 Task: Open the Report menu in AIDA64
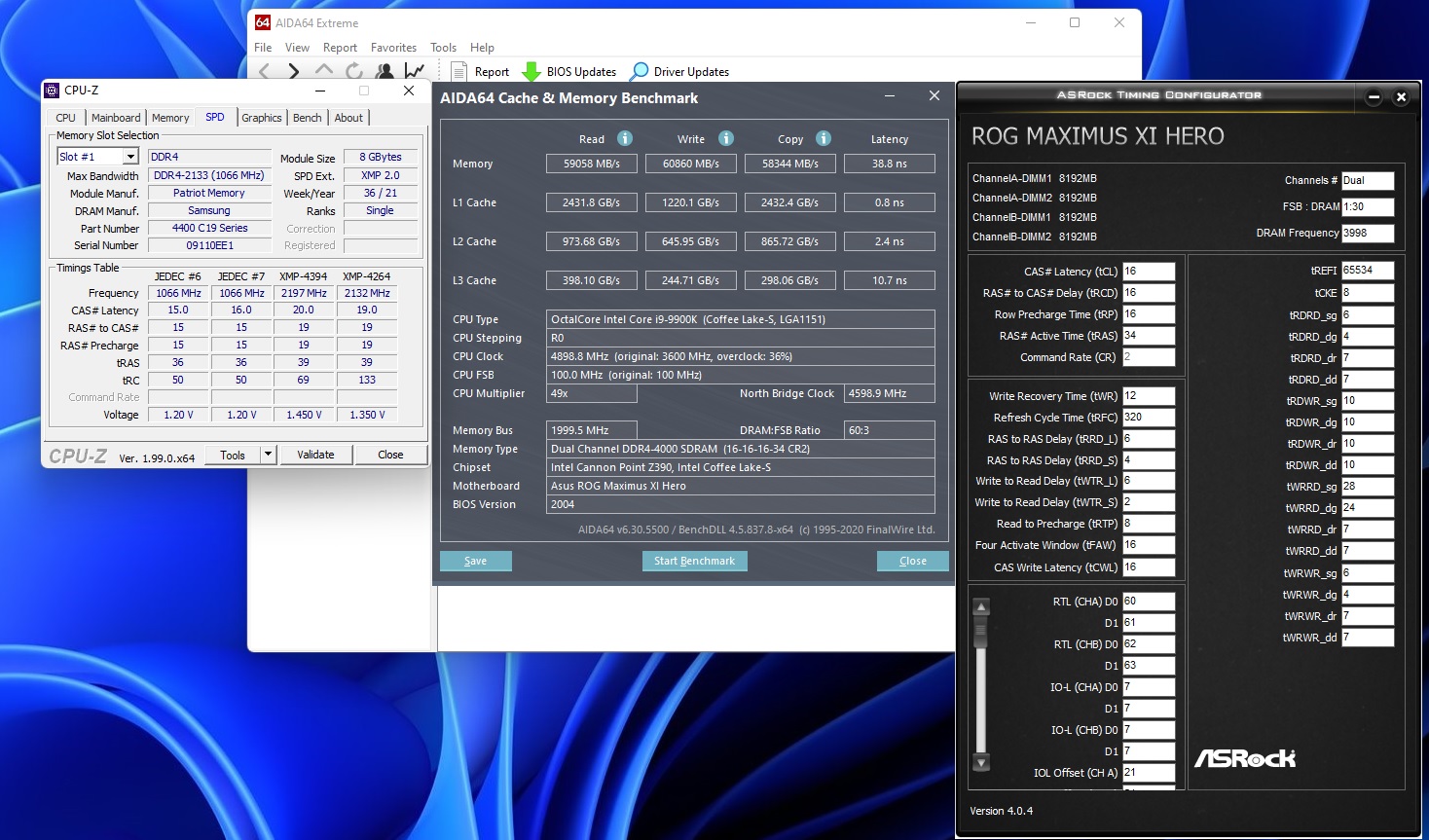tap(340, 48)
